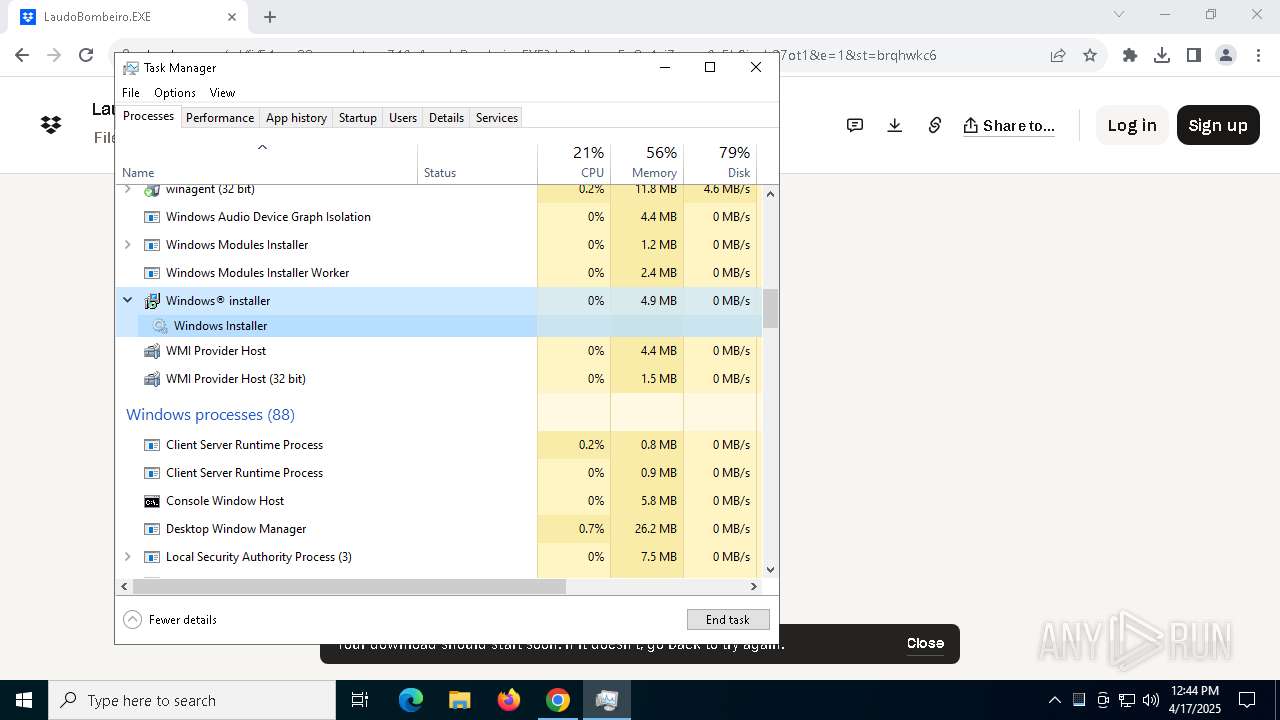Select Windows Audio Device Graph Isolation icon
The height and width of the screenshot is (720, 1280).
tap(152, 217)
